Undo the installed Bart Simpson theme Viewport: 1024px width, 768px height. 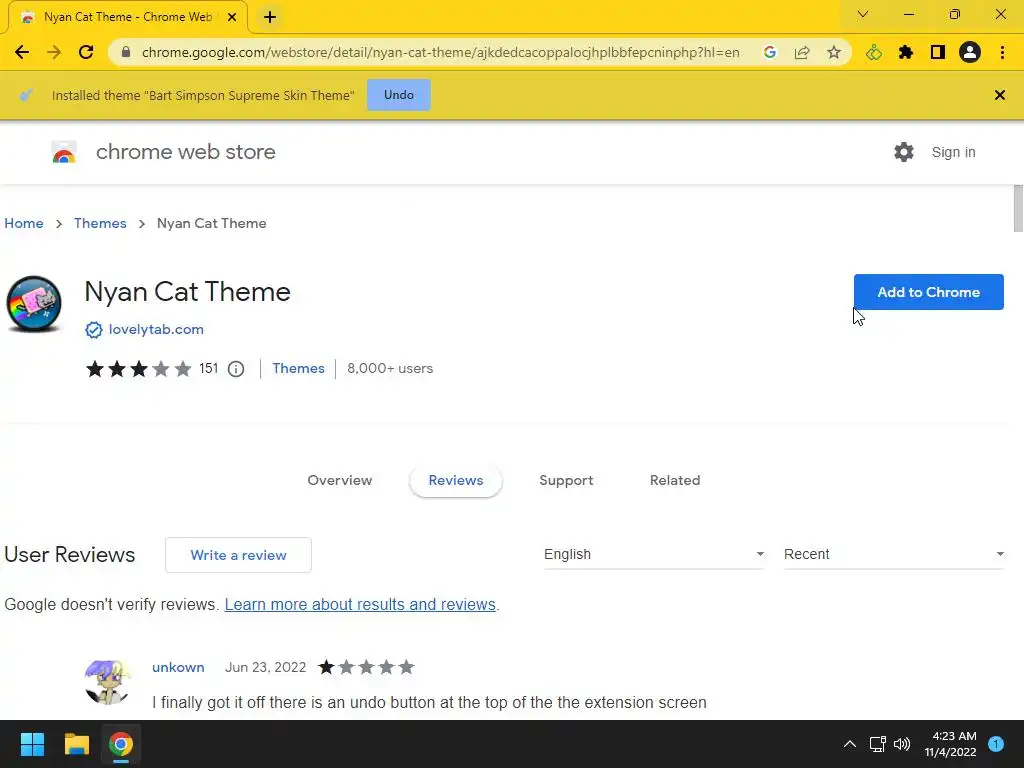tap(398, 95)
